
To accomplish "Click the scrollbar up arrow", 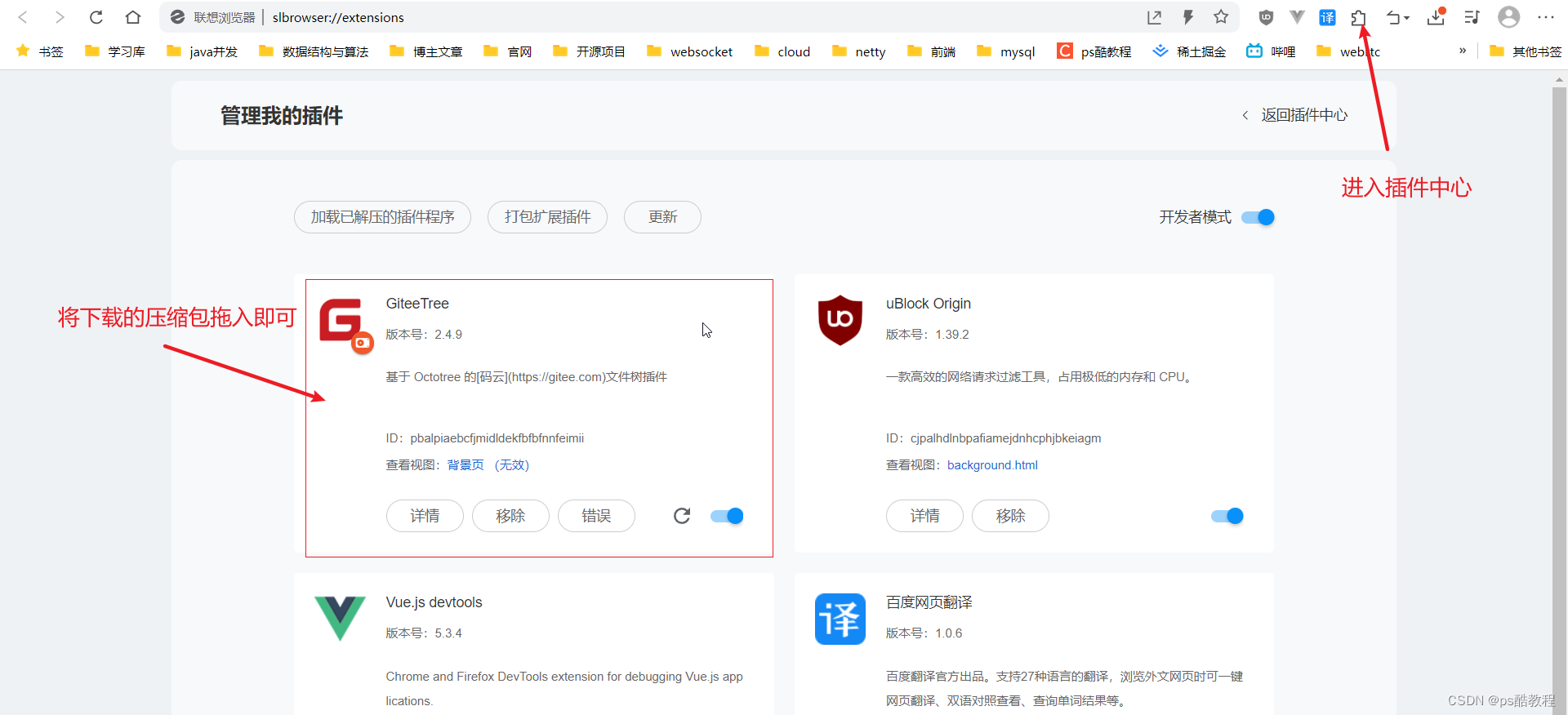I will tap(1559, 80).
